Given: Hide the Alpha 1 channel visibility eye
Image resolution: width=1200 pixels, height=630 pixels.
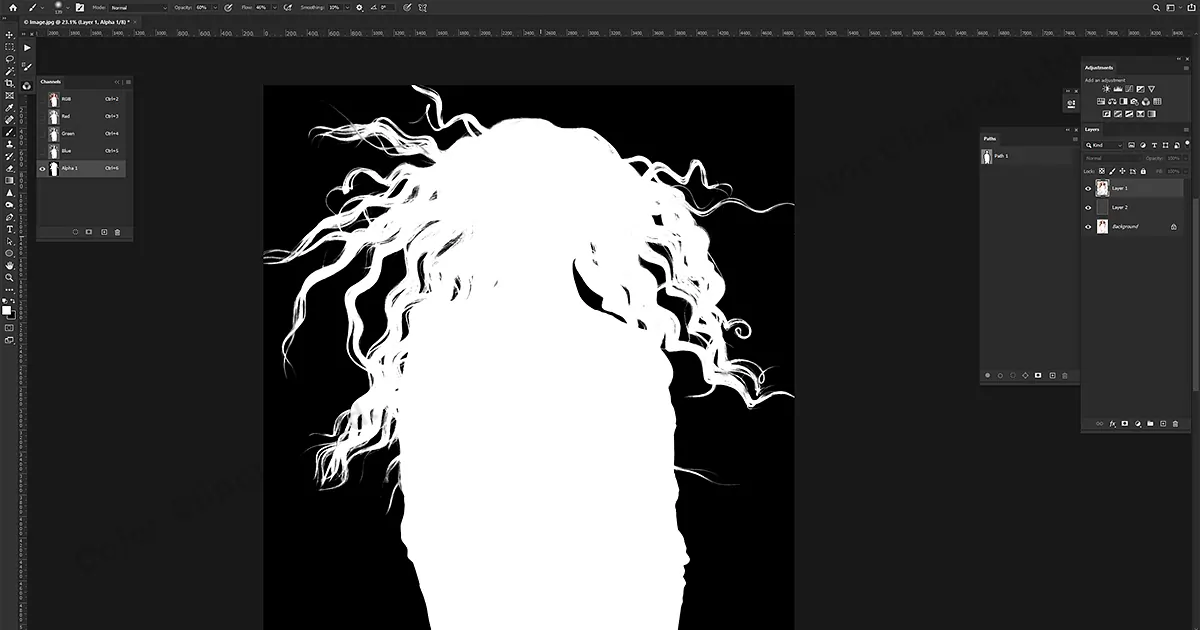Looking at the screenshot, I should 42,168.
